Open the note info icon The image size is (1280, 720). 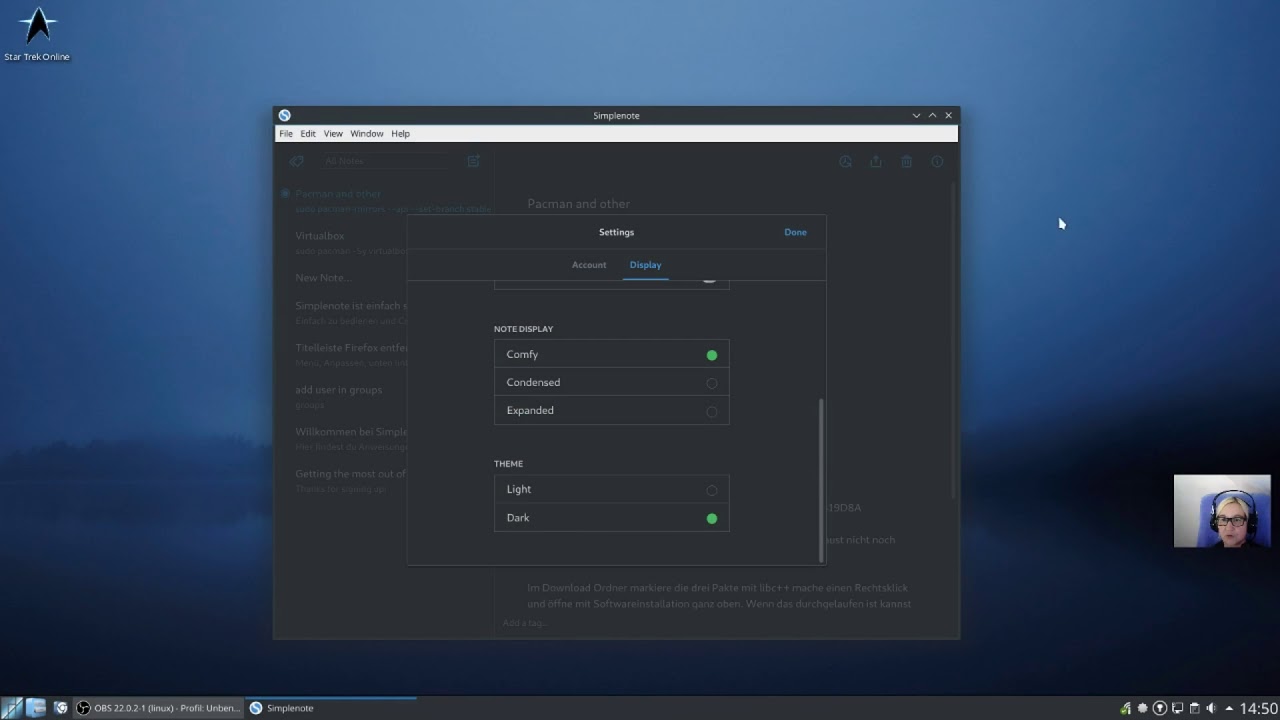coord(937,161)
